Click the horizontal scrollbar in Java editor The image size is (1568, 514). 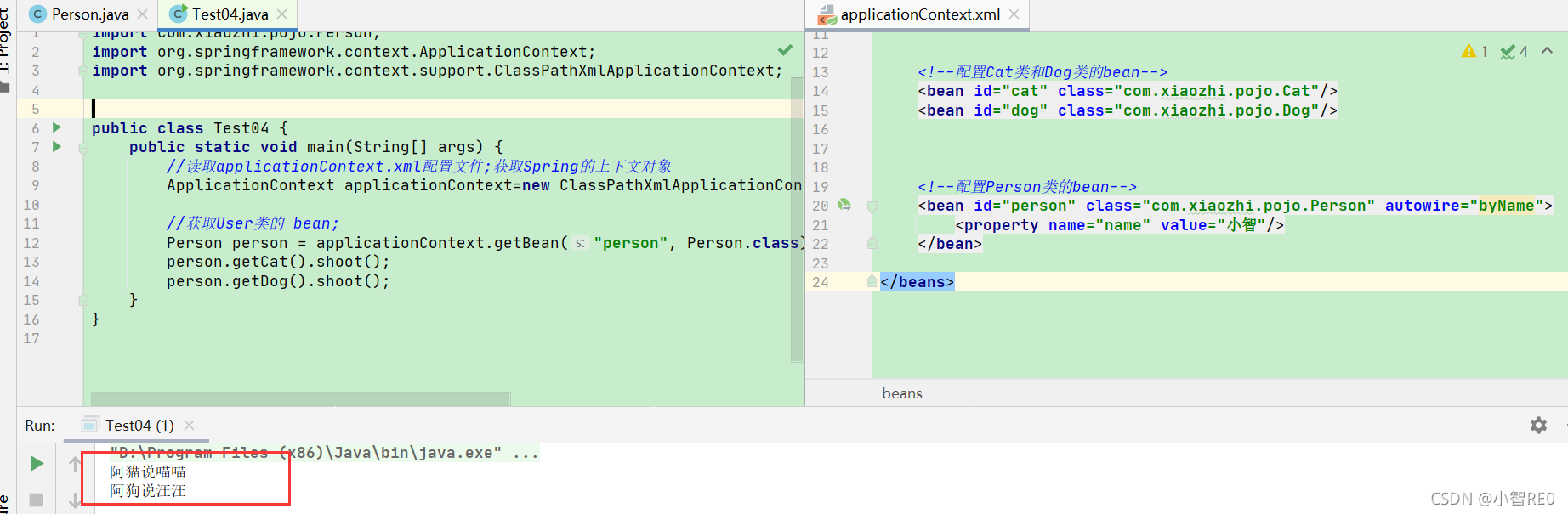tap(300, 398)
